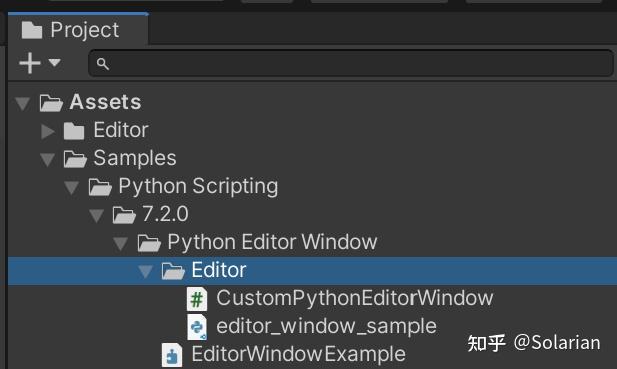
Task: Select the 7.2.0 folder label
Action: pos(165,214)
